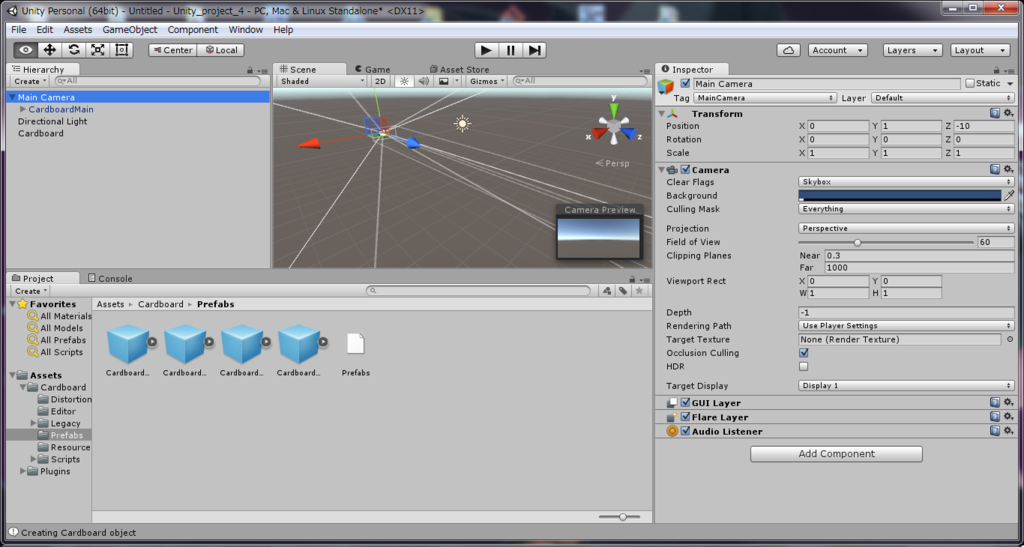
Task: Toggle Local handle rotation button
Action: pyautogui.click(x=221, y=50)
